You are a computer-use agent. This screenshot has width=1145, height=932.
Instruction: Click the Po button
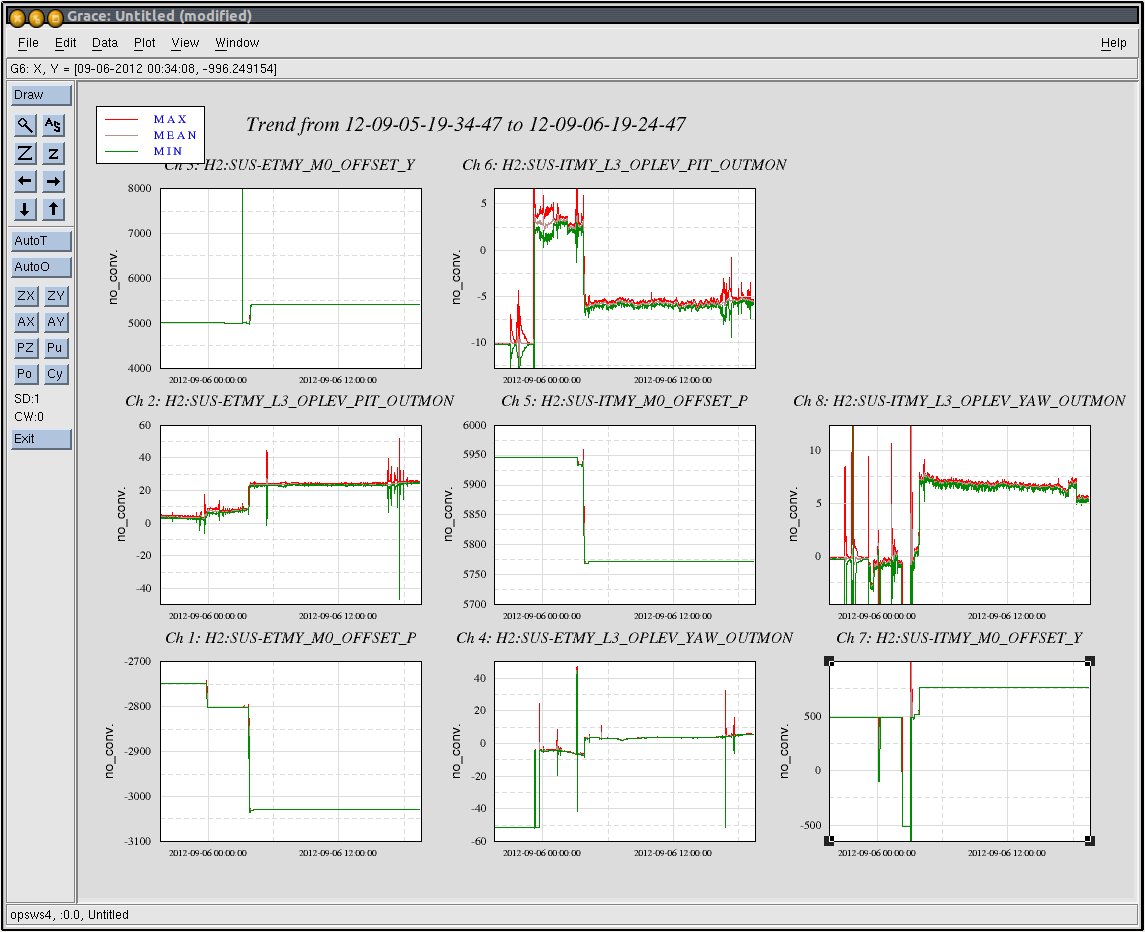click(26, 375)
